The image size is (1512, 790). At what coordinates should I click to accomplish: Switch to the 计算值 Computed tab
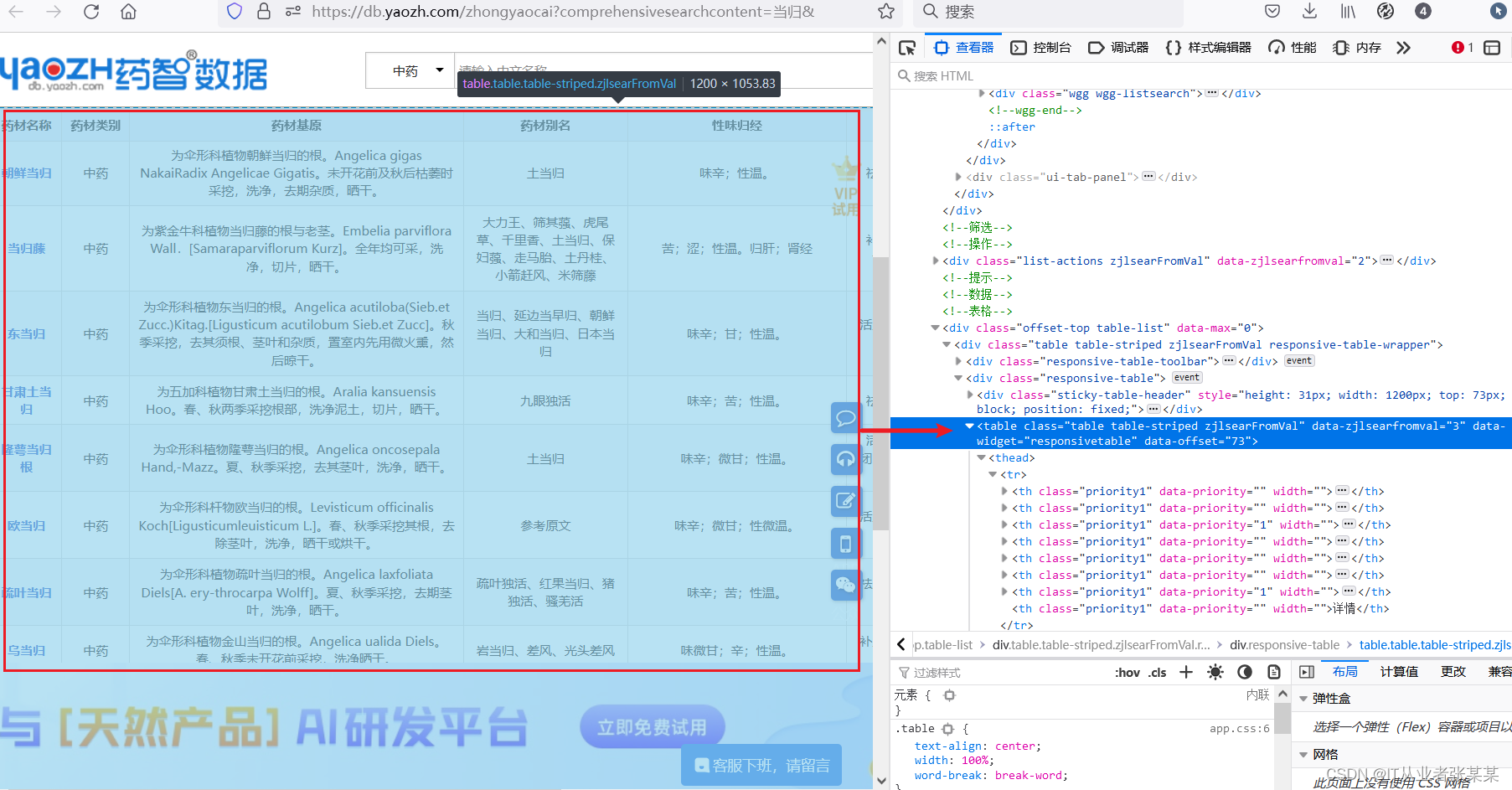(x=1399, y=672)
